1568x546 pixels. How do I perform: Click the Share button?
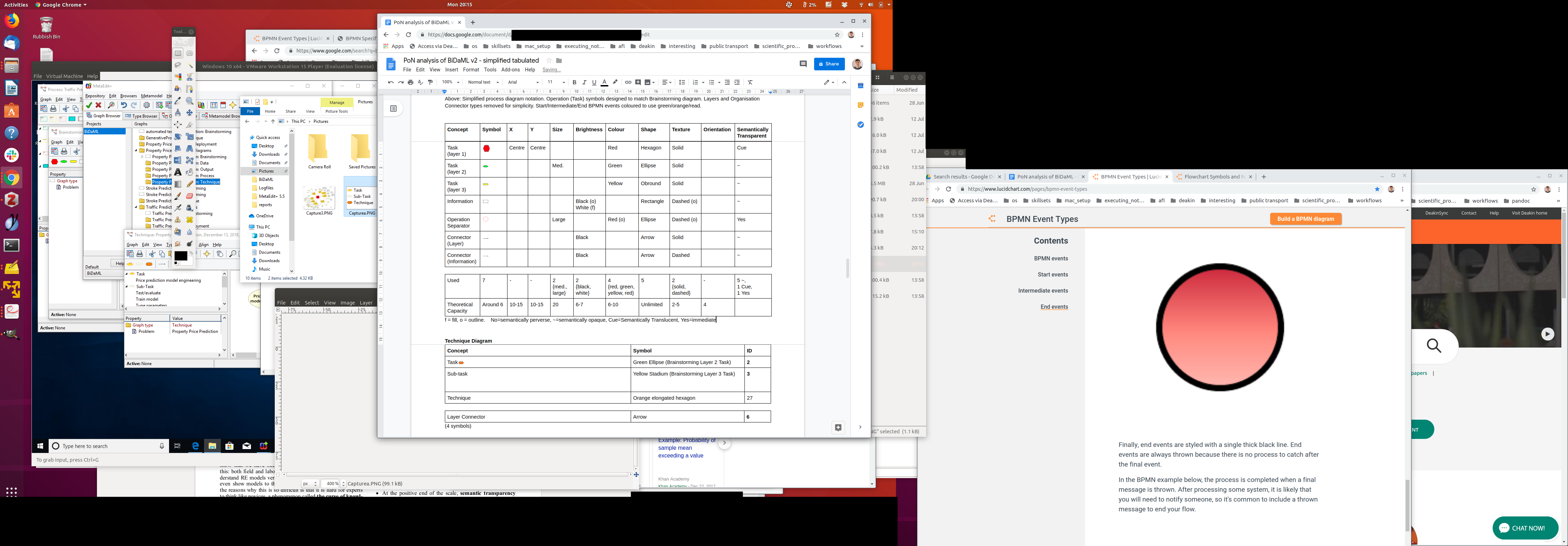[829, 64]
